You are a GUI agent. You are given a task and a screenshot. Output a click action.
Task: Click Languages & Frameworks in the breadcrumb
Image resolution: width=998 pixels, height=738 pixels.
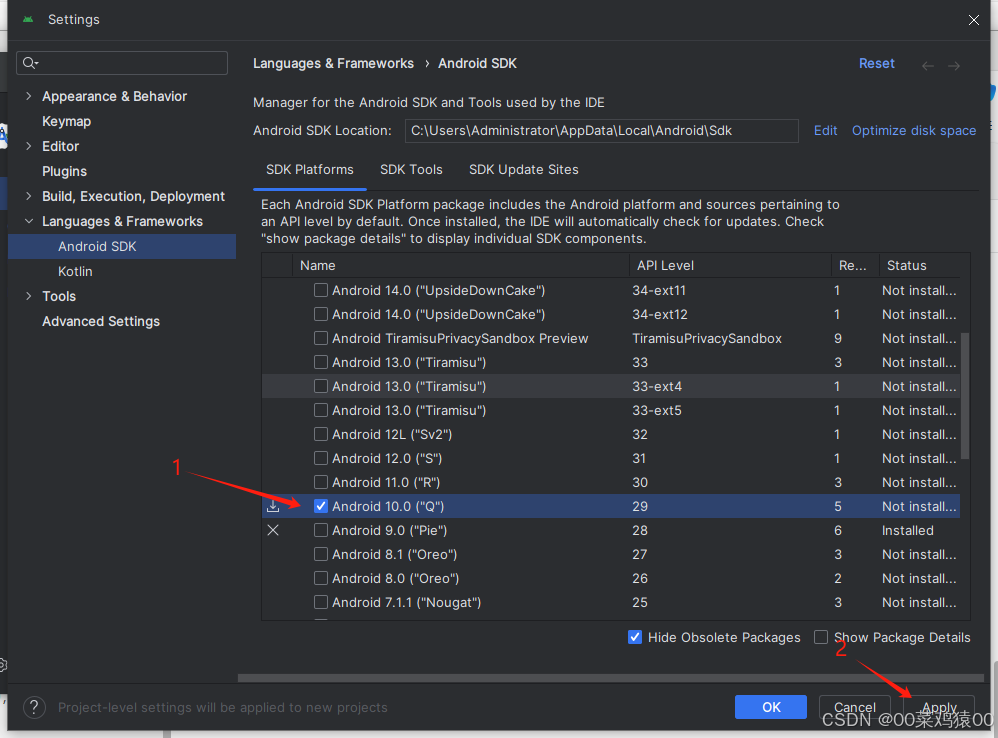point(333,64)
